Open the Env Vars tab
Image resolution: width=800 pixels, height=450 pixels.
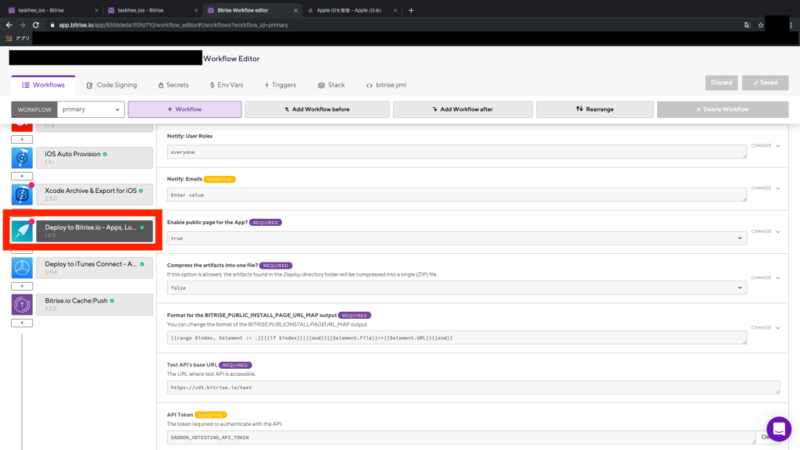pos(227,85)
